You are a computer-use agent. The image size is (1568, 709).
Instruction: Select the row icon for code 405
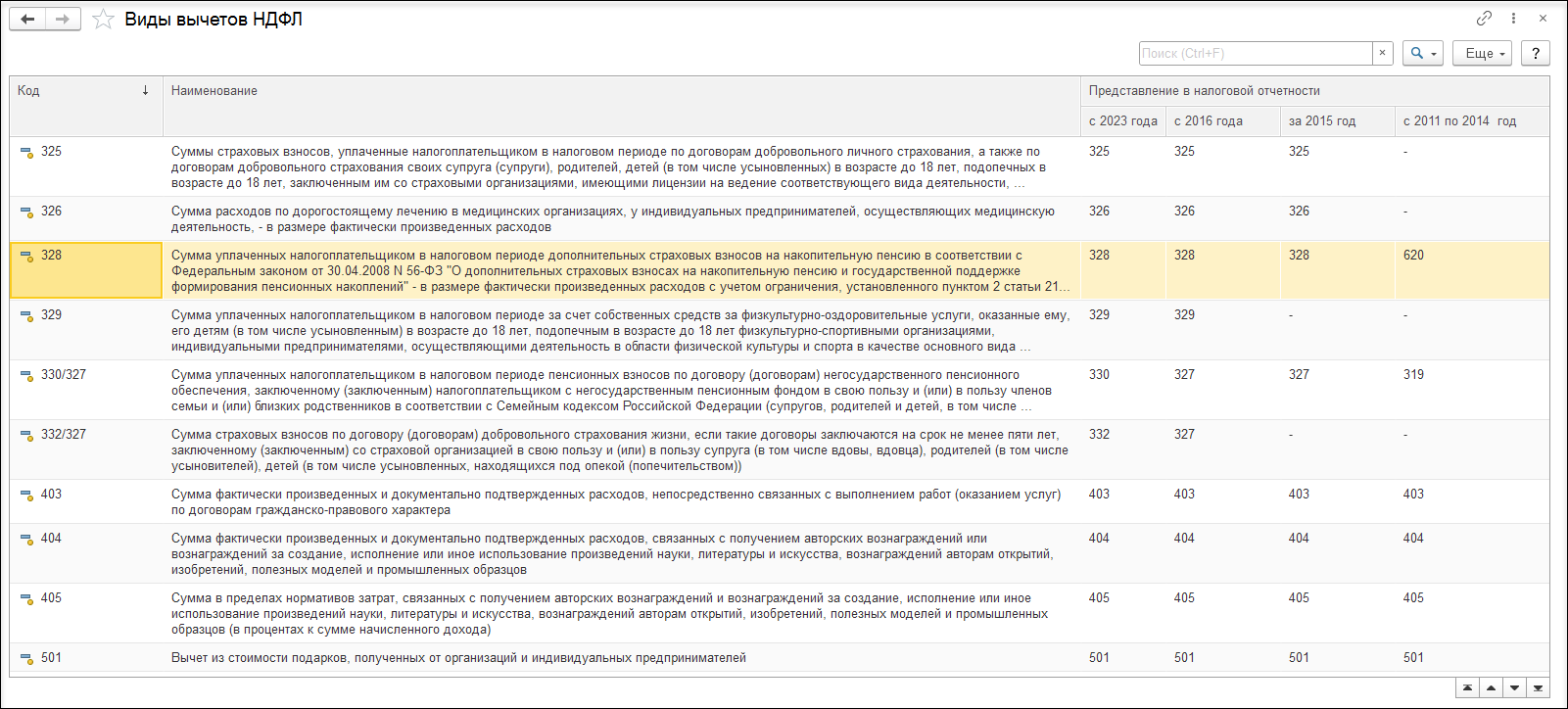pyautogui.click(x=27, y=599)
